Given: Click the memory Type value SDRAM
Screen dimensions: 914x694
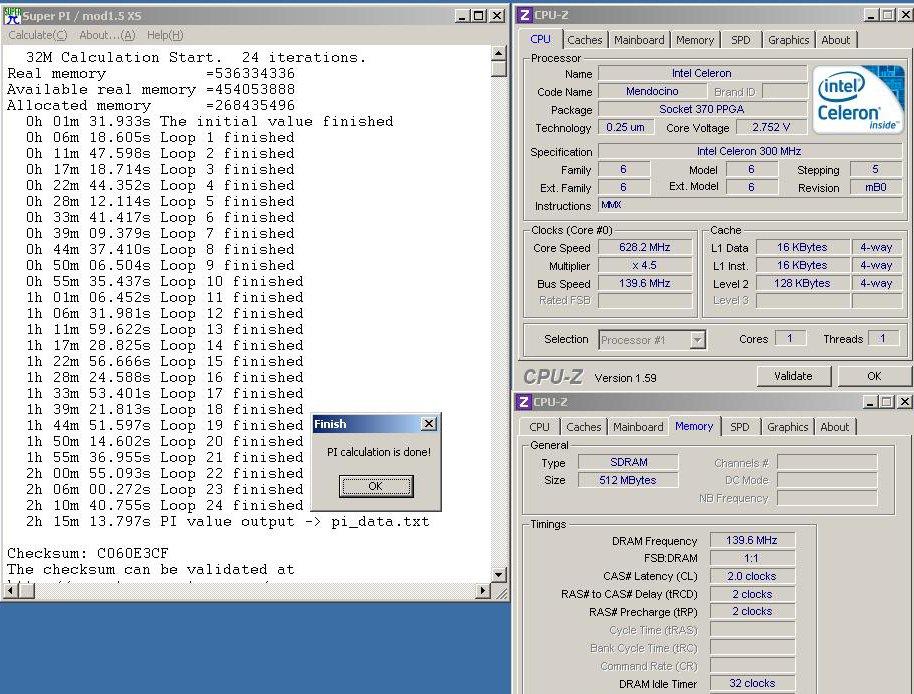Looking at the screenshot, I should coord(628,462).
